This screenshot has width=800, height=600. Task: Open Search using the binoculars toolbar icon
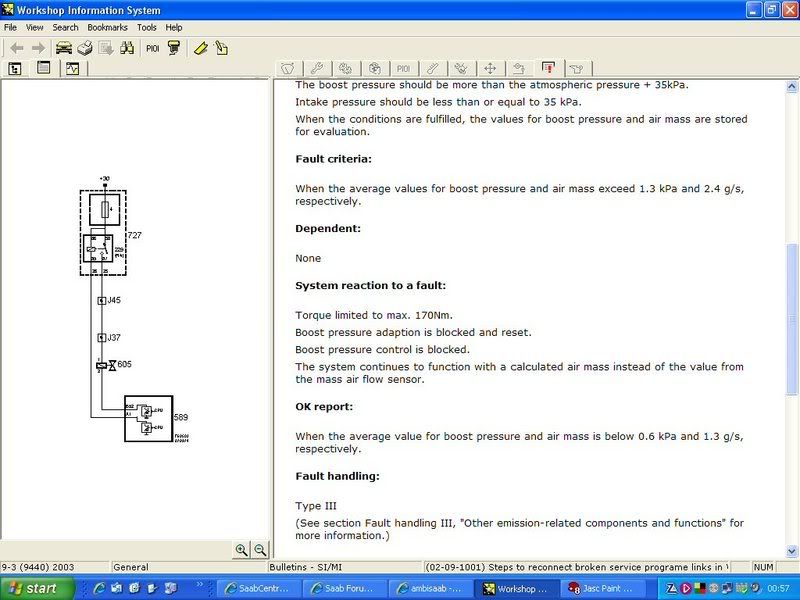click(x=127, y=48)
